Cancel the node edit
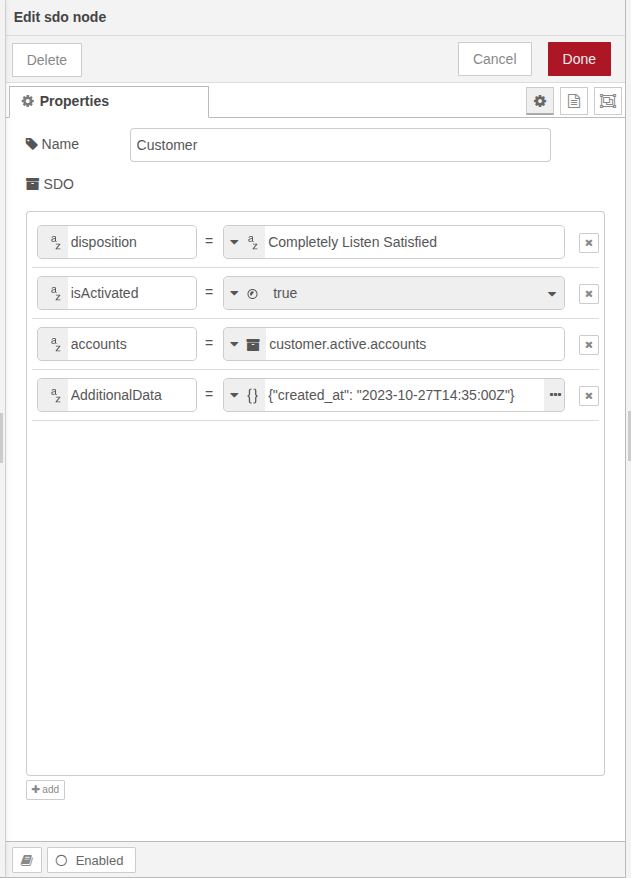This screenshot has width=631, height=878. pos(494,59)
